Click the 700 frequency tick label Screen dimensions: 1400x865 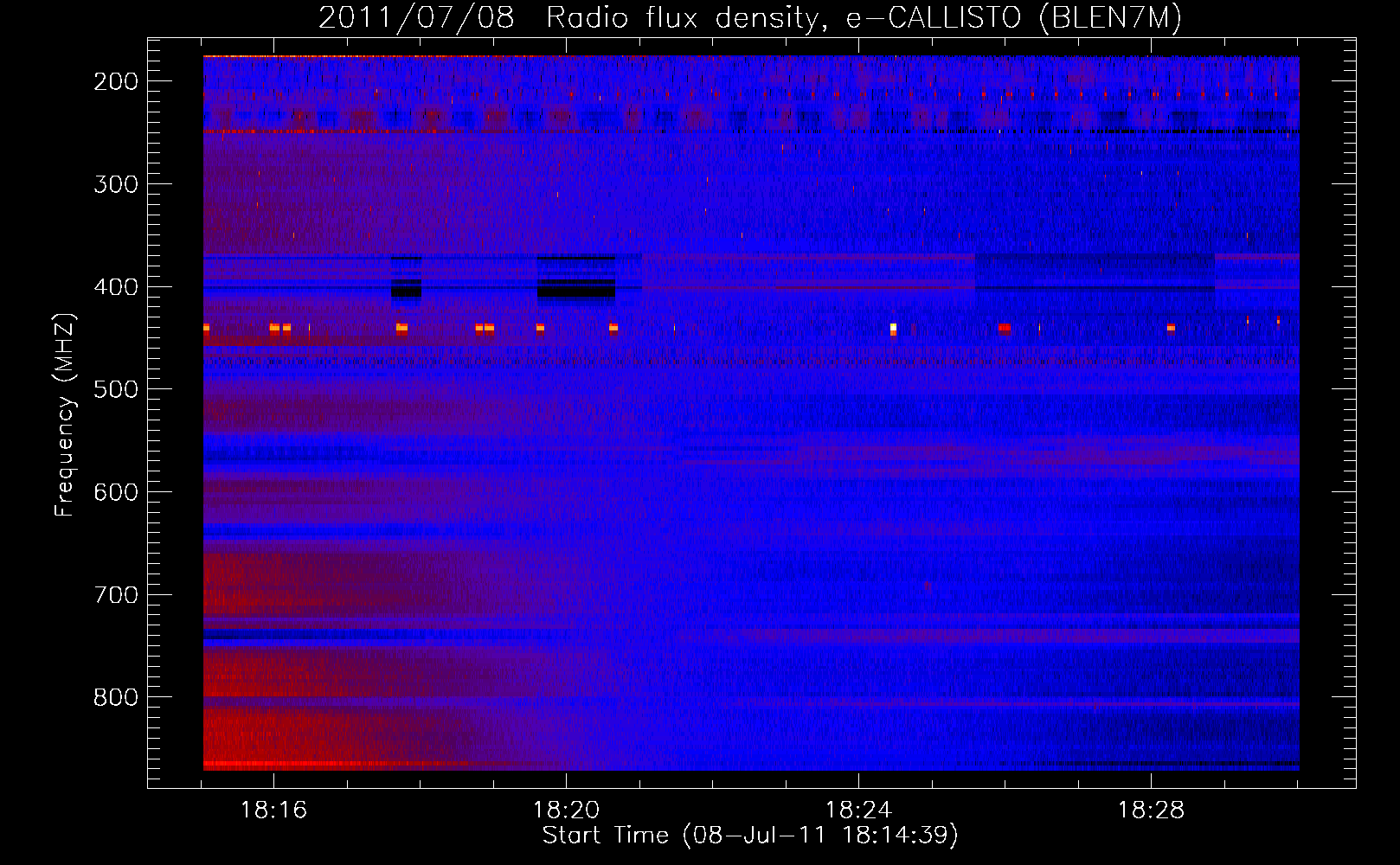116,595
